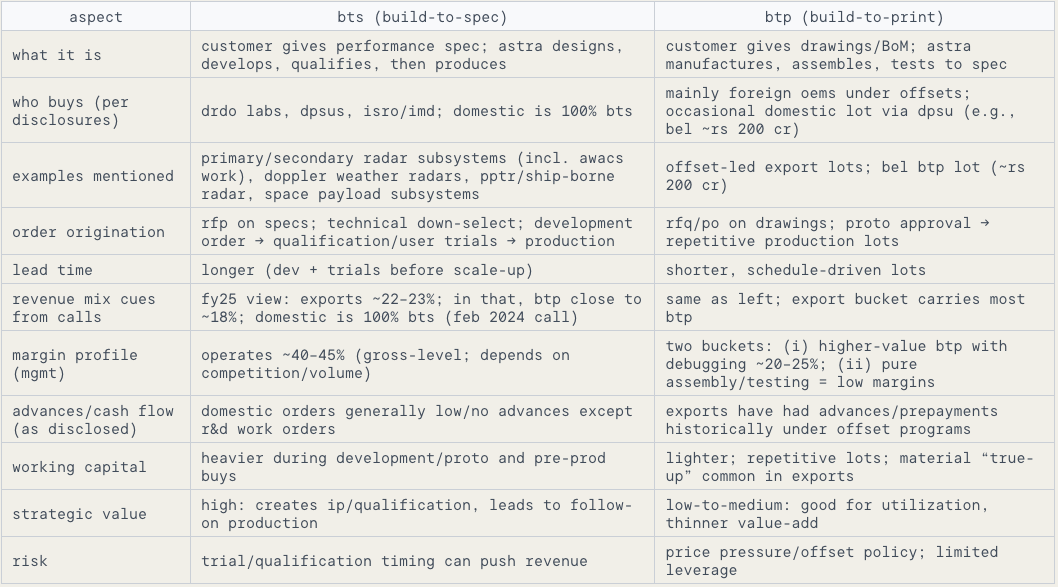
Task: Click the "lead time" row label
Action: [52, 270]
